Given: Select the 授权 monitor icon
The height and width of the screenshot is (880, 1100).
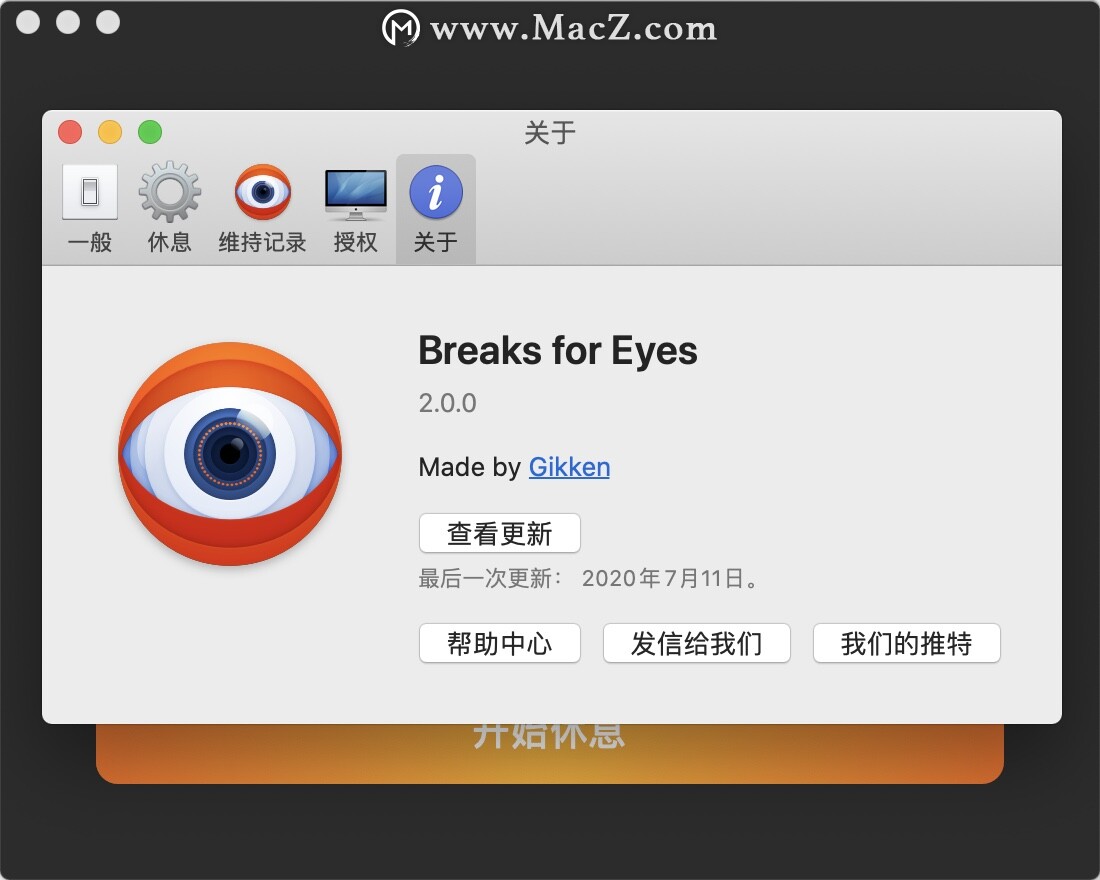Looking at the screenshot, I should click(x=356, y=194).
